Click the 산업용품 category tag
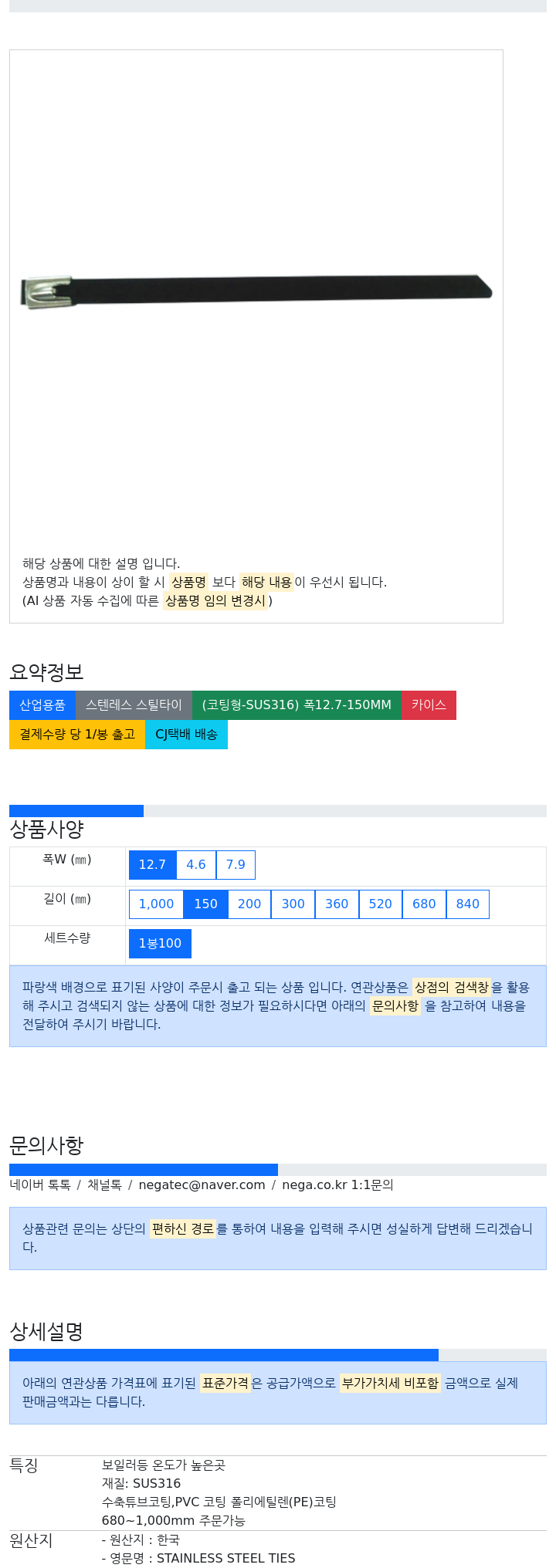The height and width of the screenshot is (1568, 556). click(x=42, y=705)
